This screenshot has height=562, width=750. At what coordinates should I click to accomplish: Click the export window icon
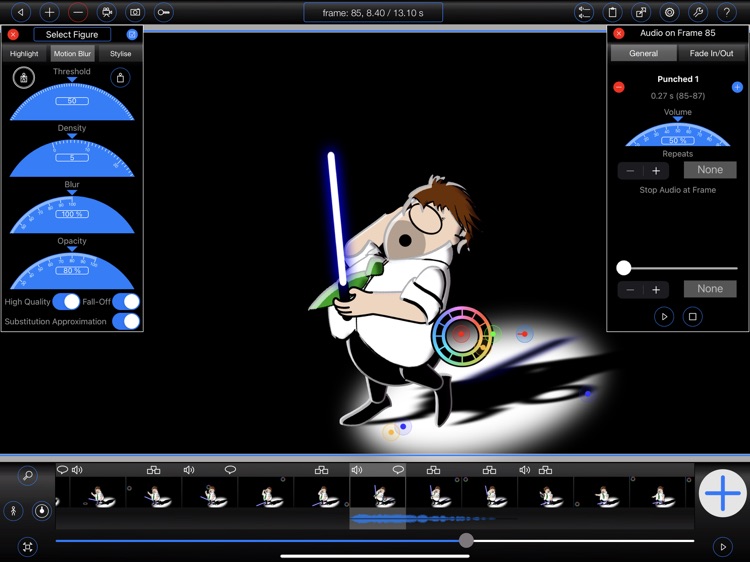point(641,12)
